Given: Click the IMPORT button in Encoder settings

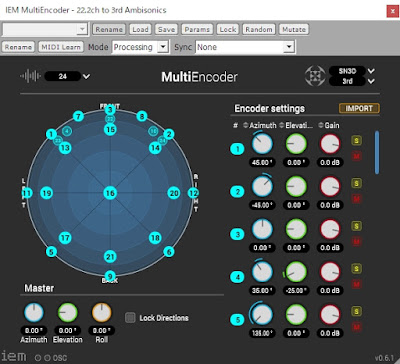Looking at the screenshot, I should click(x=359, y=108).
